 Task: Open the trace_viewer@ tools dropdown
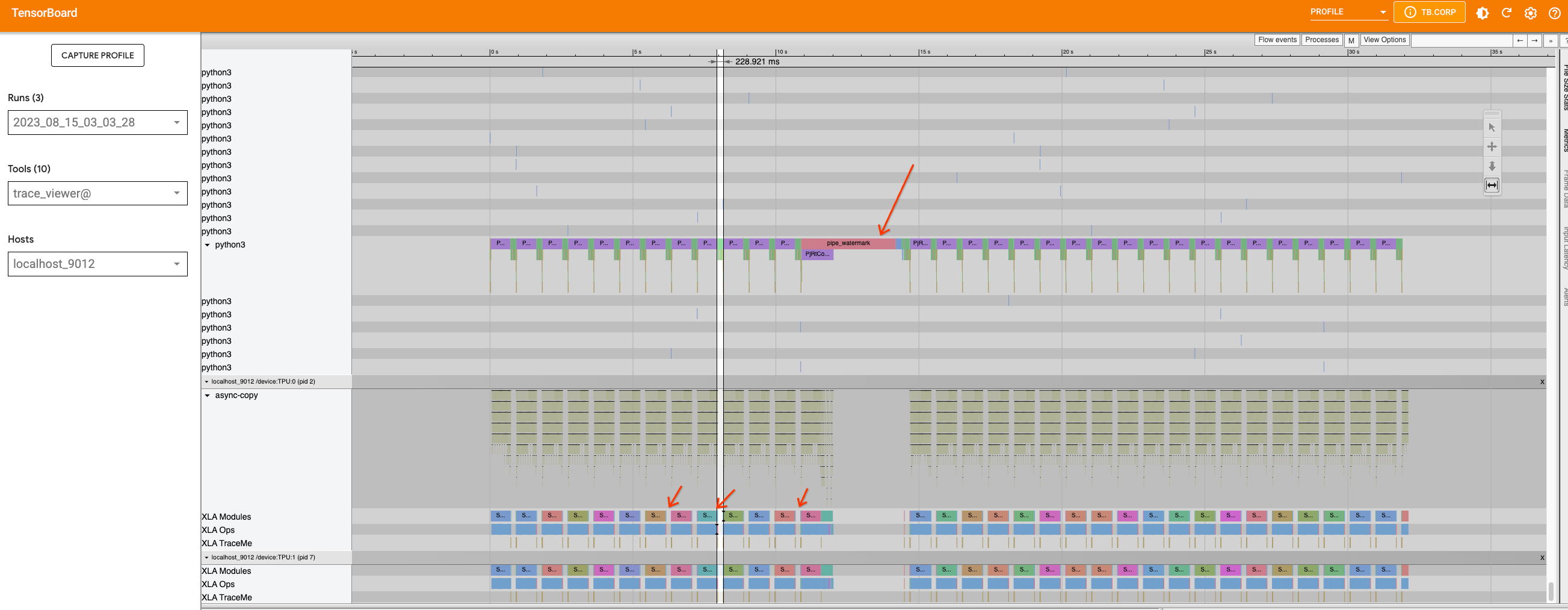point(97,193)
